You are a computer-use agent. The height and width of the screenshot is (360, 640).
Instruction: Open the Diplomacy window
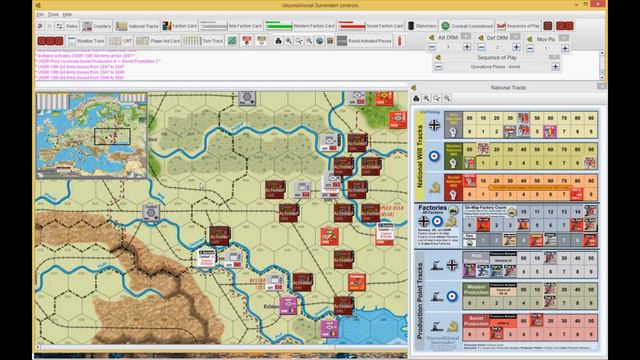(422, 26)
